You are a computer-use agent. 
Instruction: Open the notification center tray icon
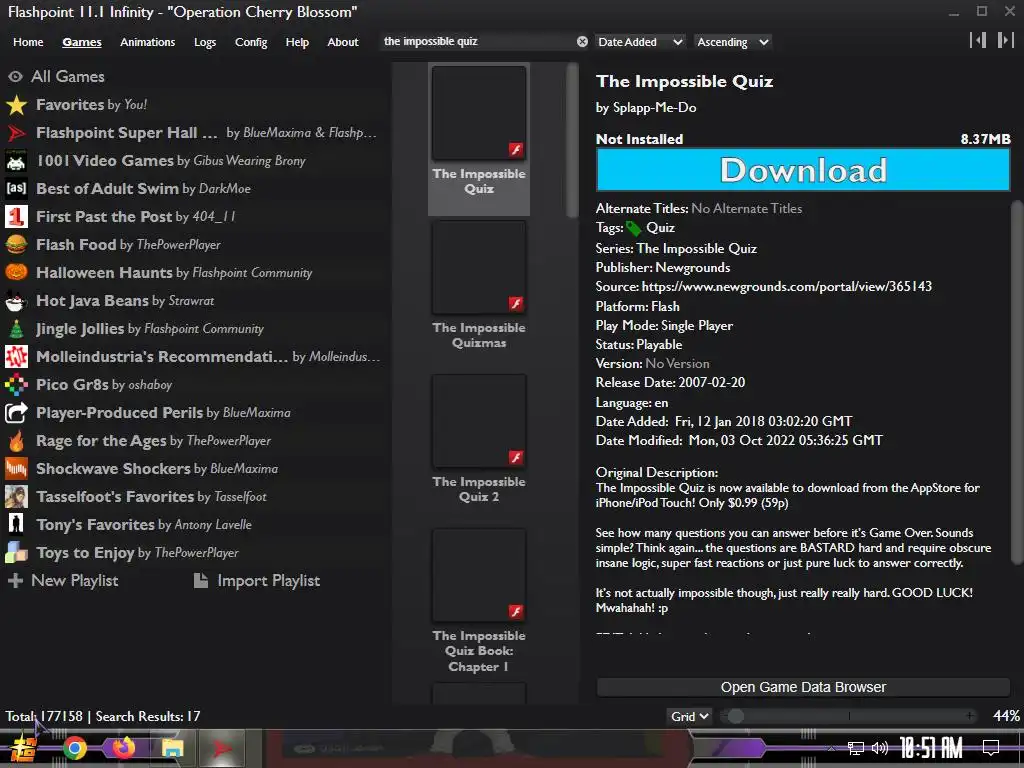tap(991, 748)
